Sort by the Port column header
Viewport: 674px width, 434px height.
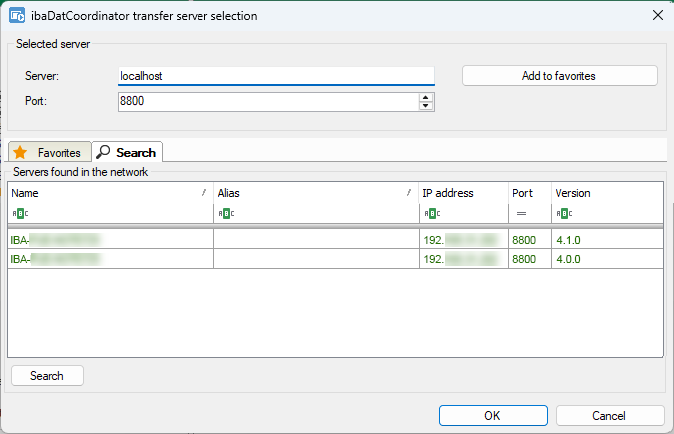coord(530,193)
